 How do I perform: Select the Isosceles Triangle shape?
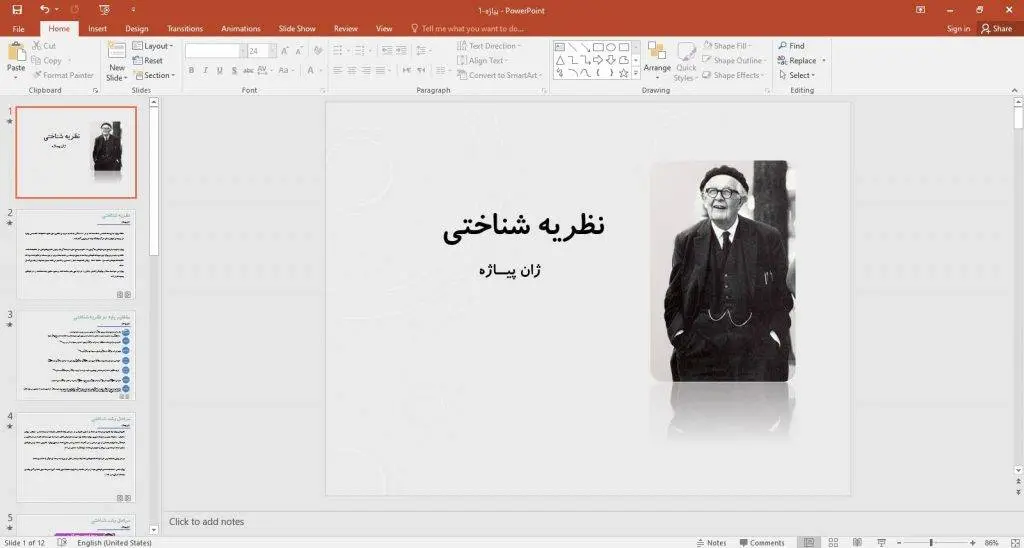click(560, 60)
